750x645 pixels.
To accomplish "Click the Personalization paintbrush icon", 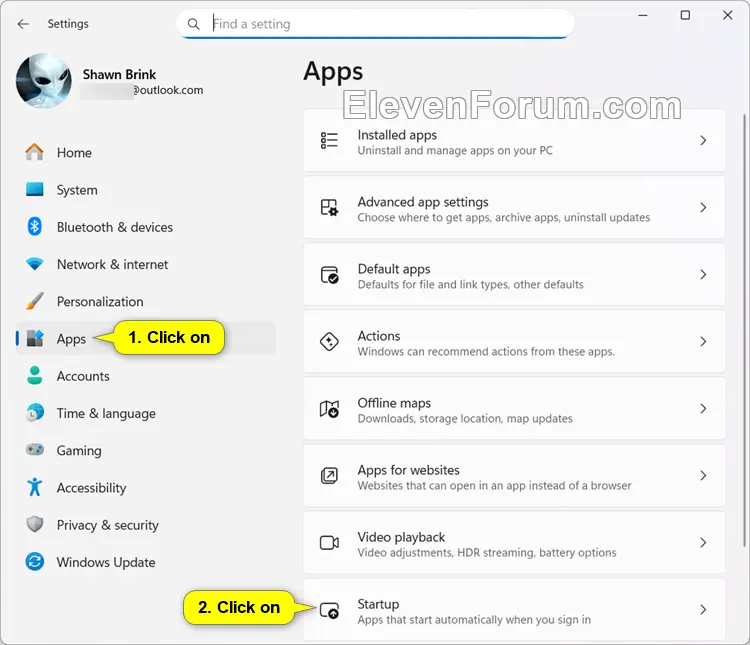I will (x=34, y=301).
